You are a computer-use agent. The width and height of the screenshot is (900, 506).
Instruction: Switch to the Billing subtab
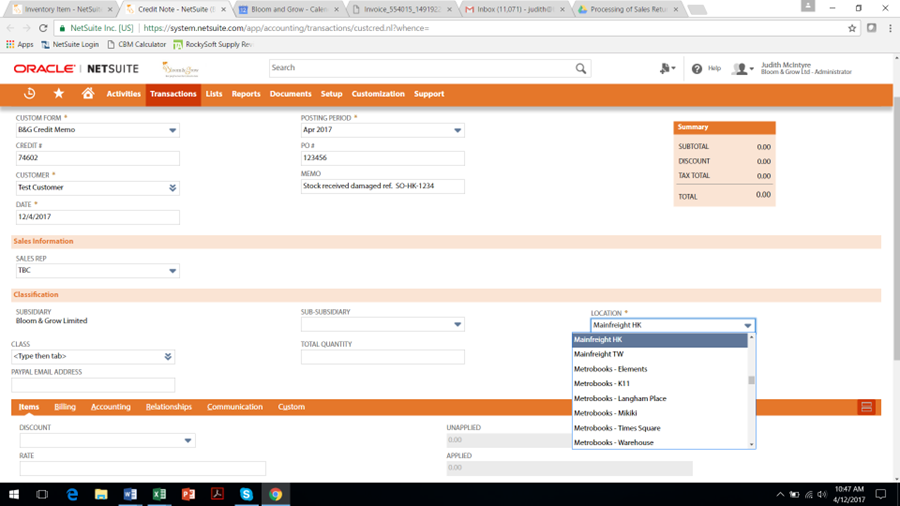pyautogui.click(x=65, y=407)
